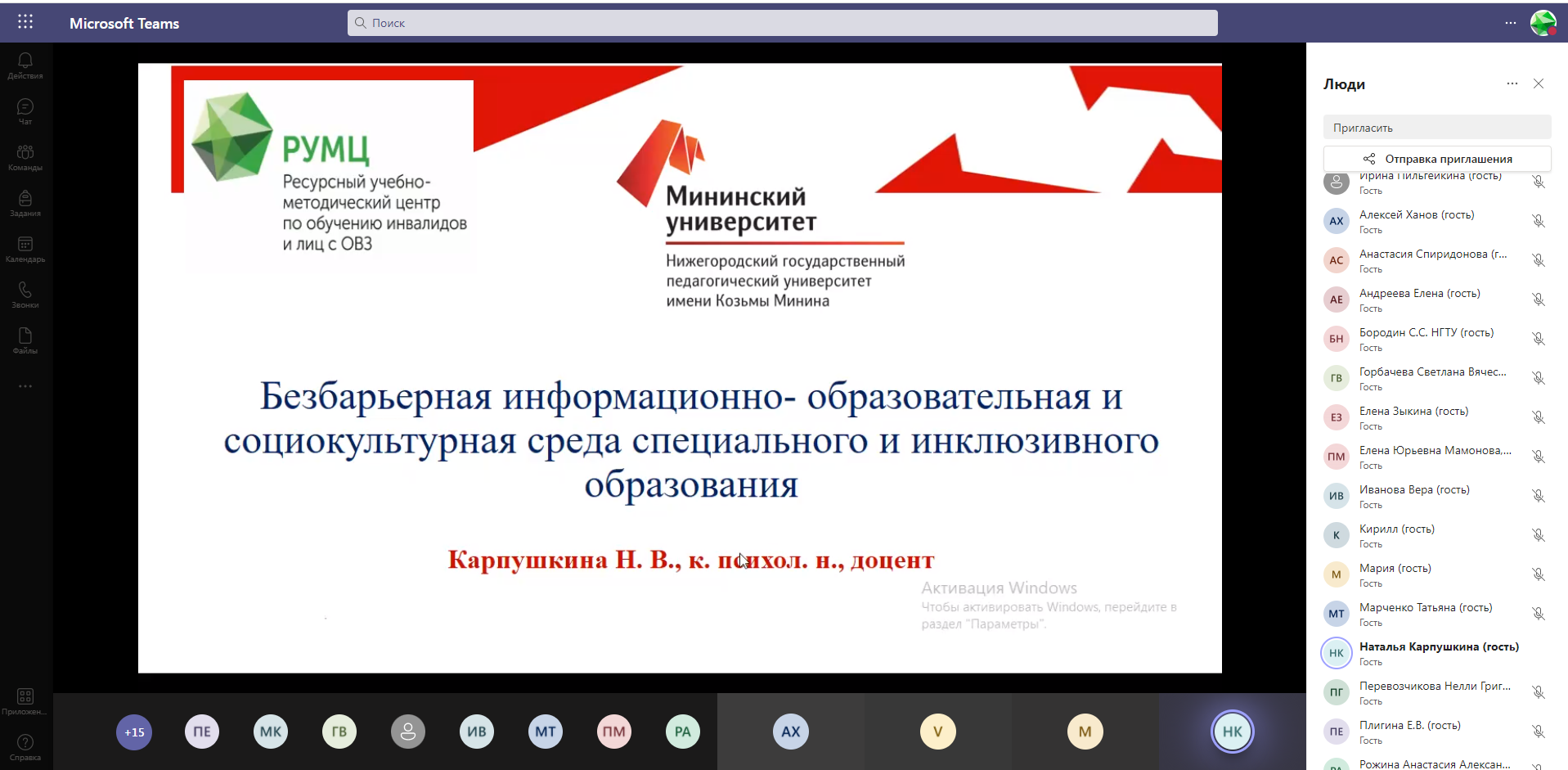This screenshot has height=770, width=1568.
Task: Open Apps (Приложения) in sidebar
Action: 25,700
